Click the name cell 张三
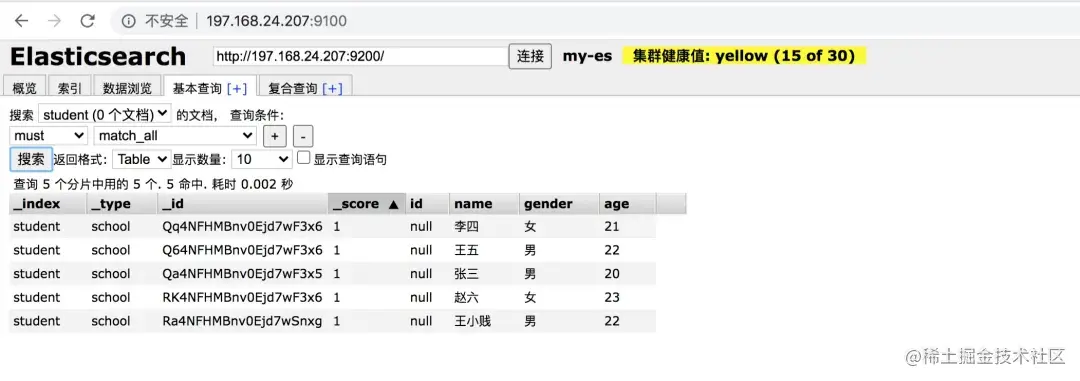1080x381 pixels. [x=484, y=274]
